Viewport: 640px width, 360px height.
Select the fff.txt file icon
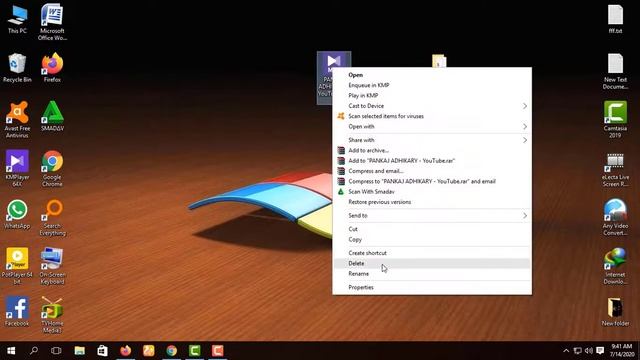[616, 19]
